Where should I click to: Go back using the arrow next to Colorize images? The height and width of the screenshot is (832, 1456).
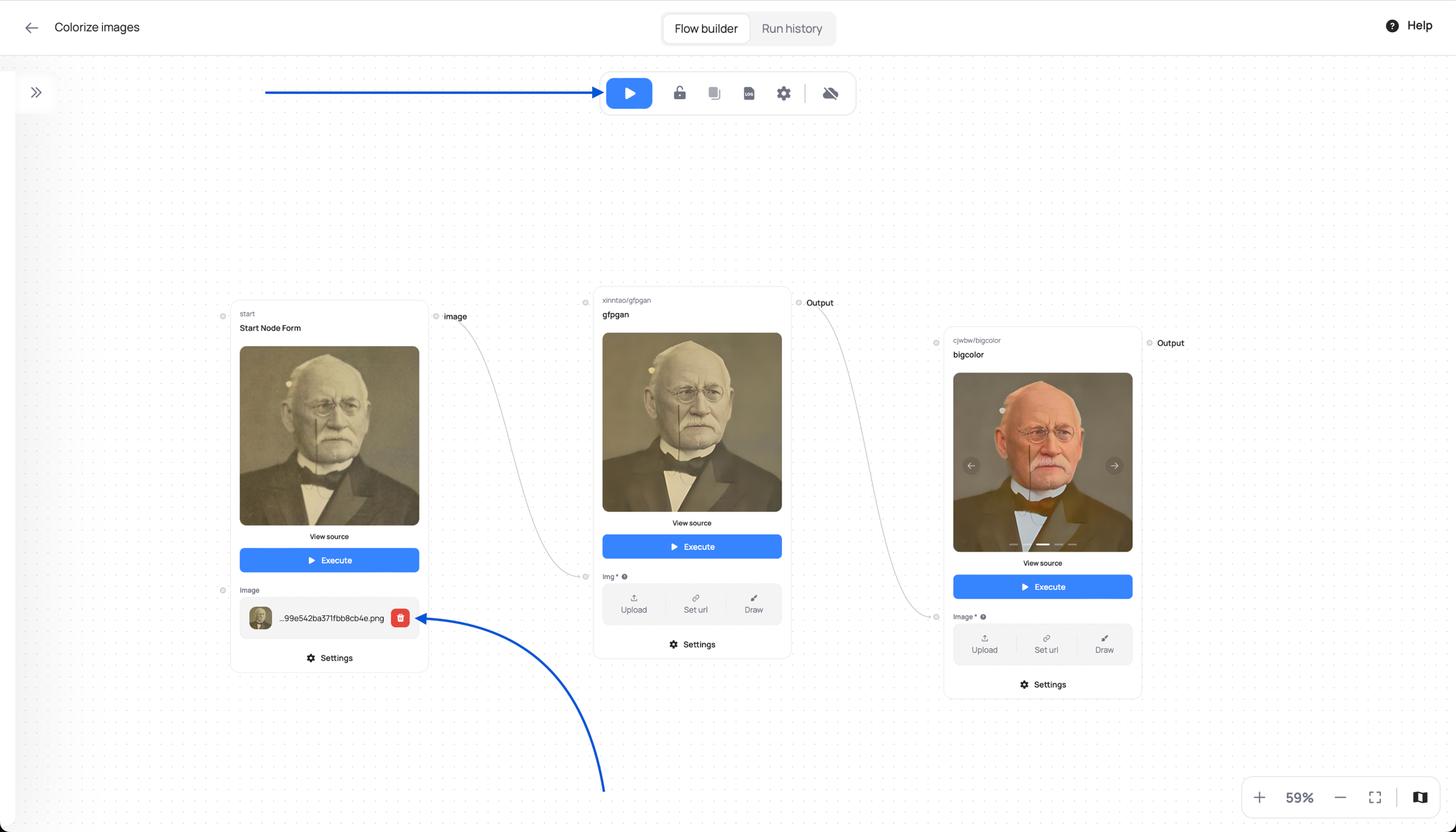click(31, 28)
